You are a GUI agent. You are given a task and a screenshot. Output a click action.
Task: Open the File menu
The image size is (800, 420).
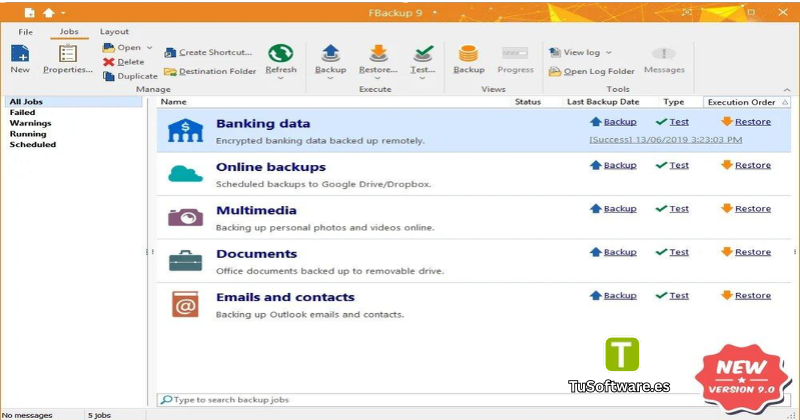click(26, 32)
